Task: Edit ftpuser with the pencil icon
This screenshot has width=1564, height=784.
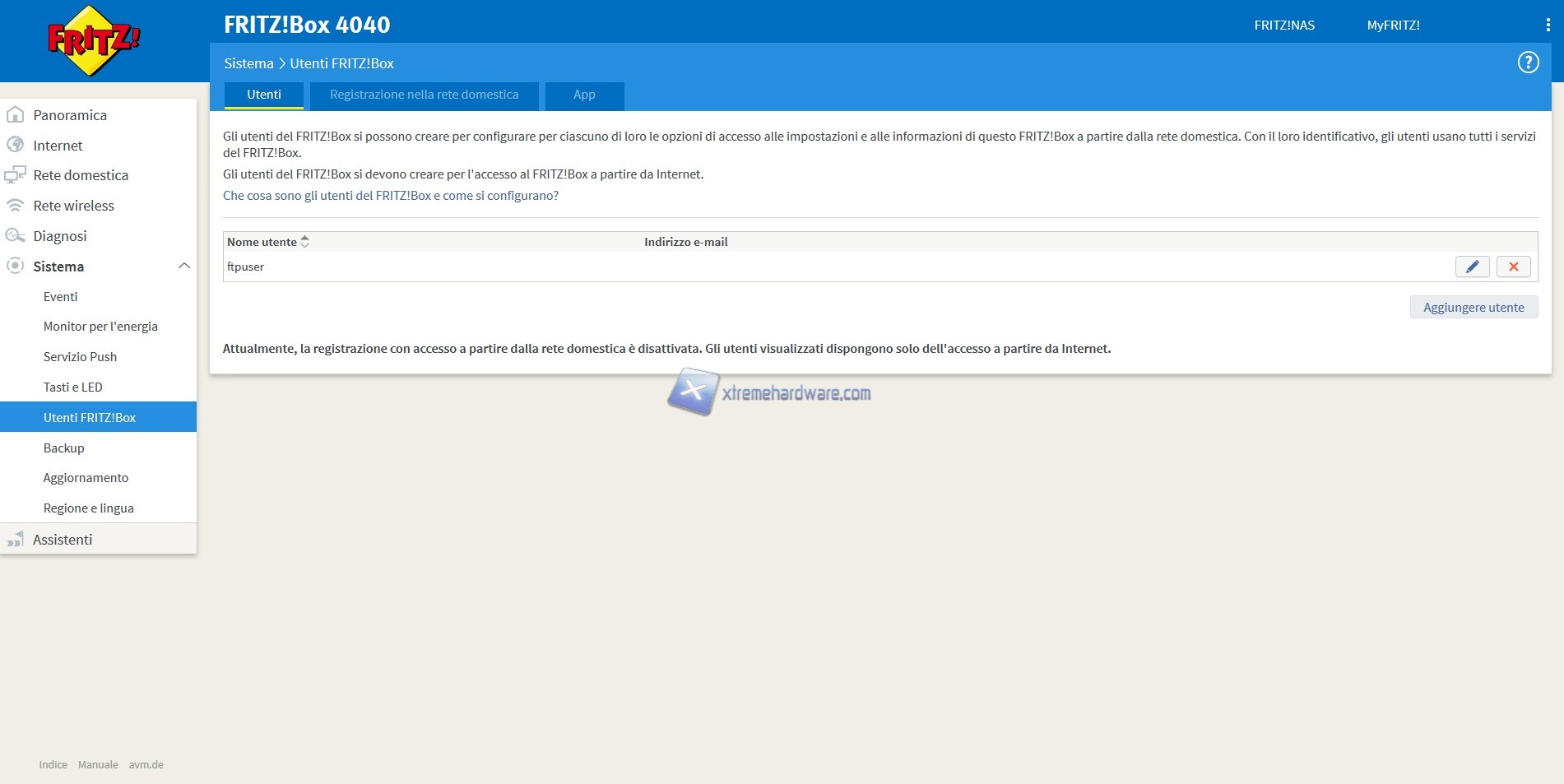Action: (1472, 267)
